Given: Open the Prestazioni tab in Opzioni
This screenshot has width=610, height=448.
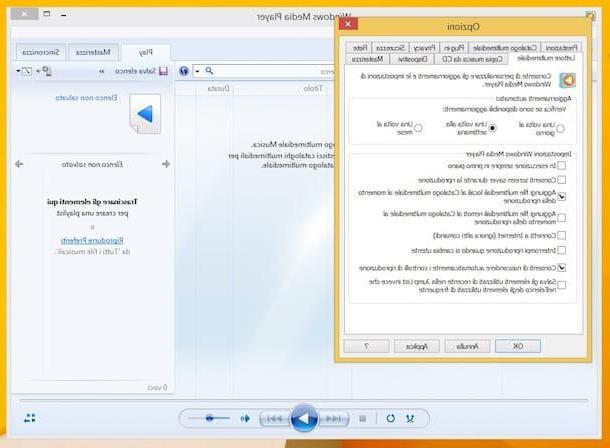Looking at the screenshot, I should coord(561,48).
